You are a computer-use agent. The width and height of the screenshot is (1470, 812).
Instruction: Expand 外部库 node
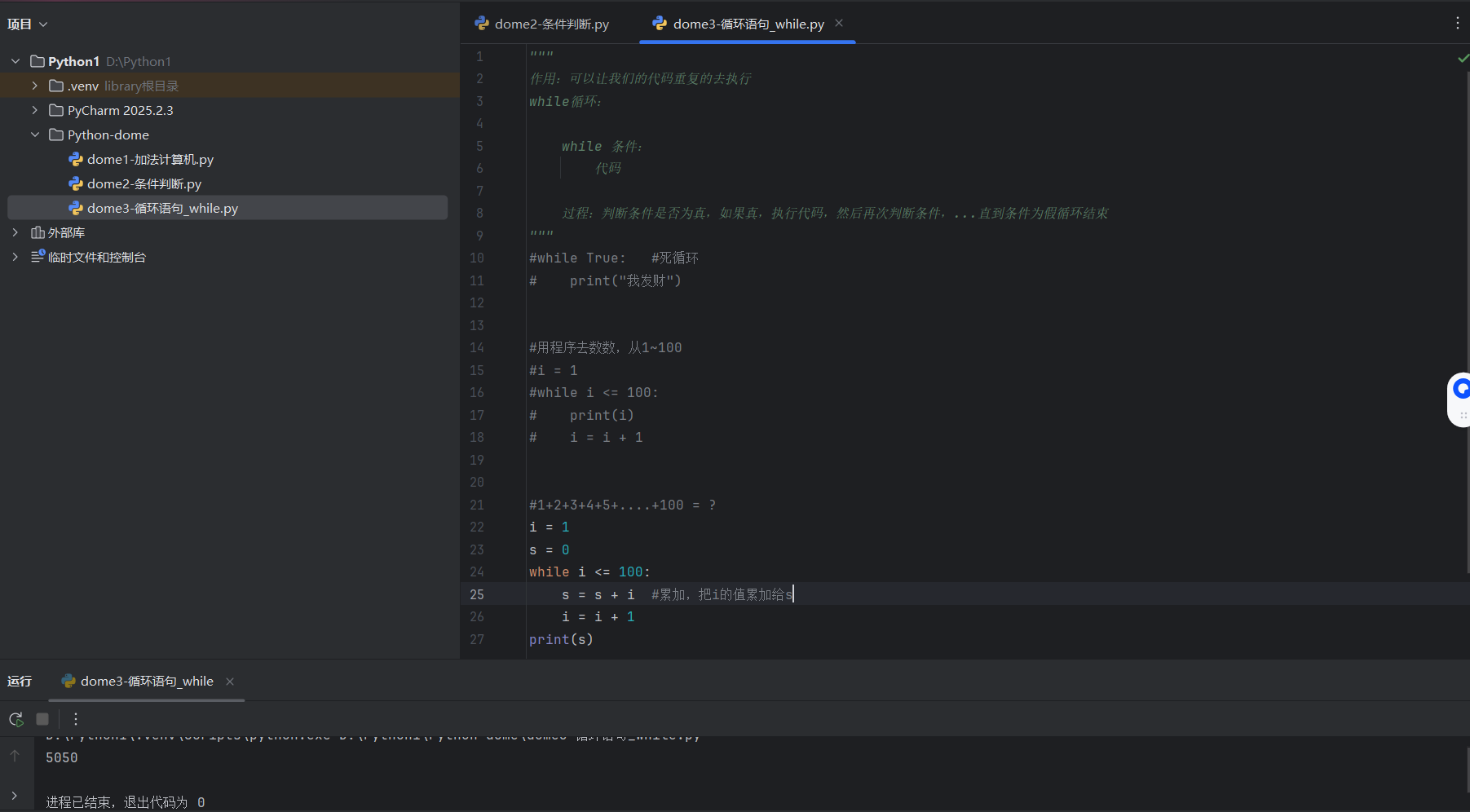15,232
